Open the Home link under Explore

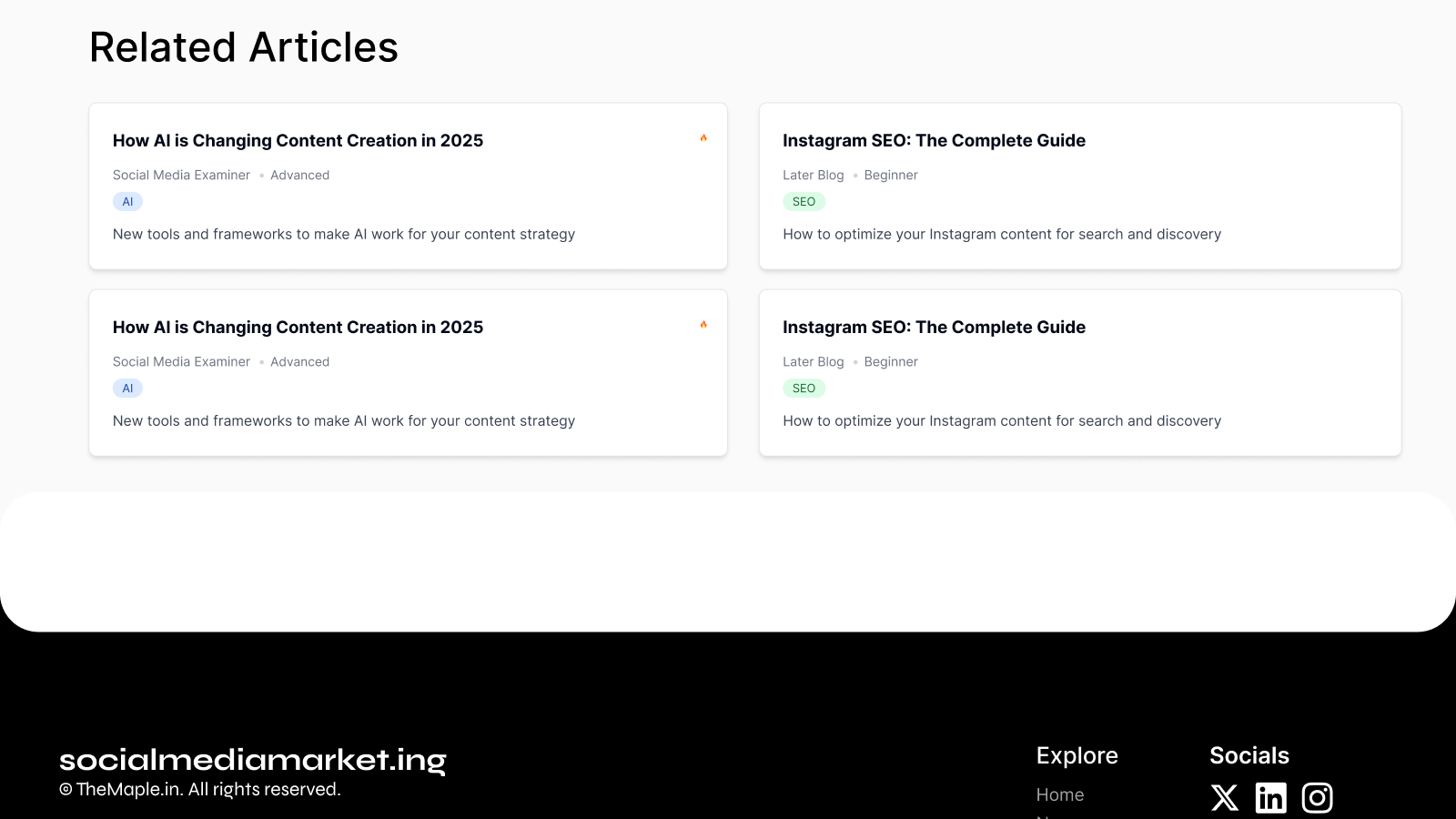pos(1060,794)
